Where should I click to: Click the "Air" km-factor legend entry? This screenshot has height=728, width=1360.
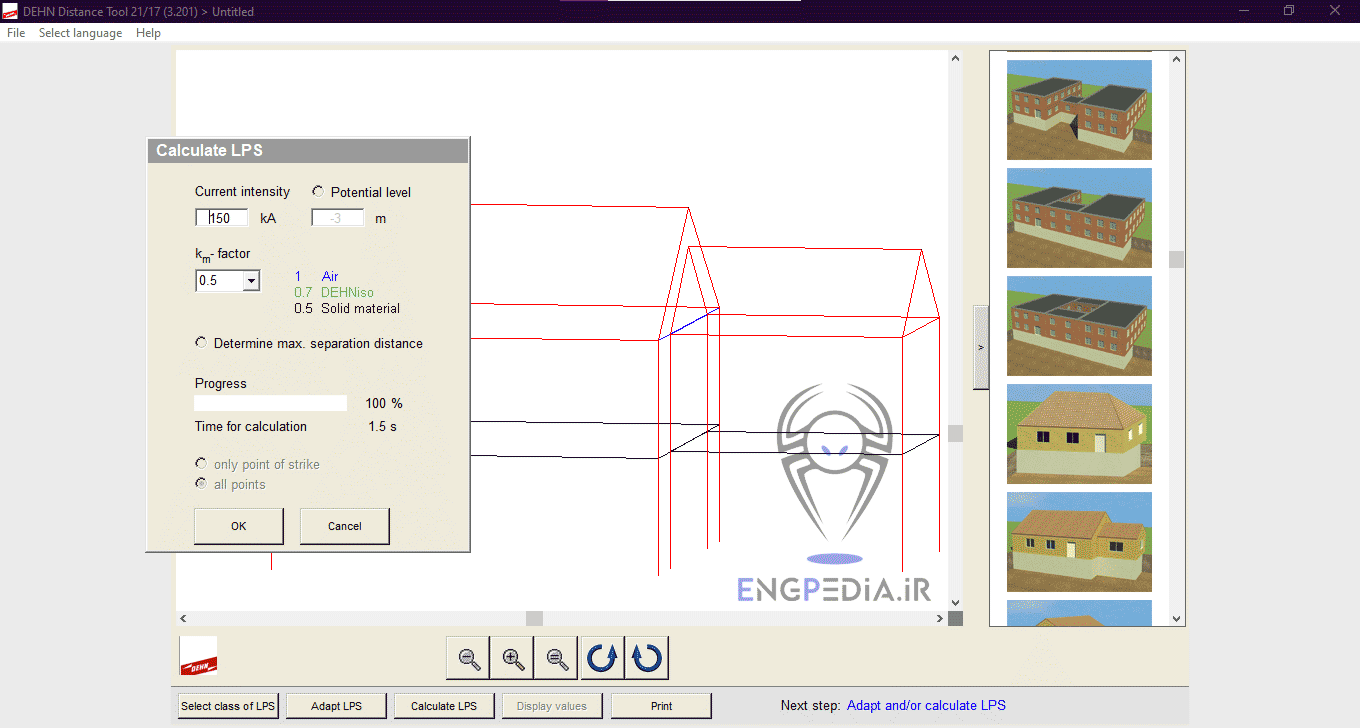(x=330, y=276)
